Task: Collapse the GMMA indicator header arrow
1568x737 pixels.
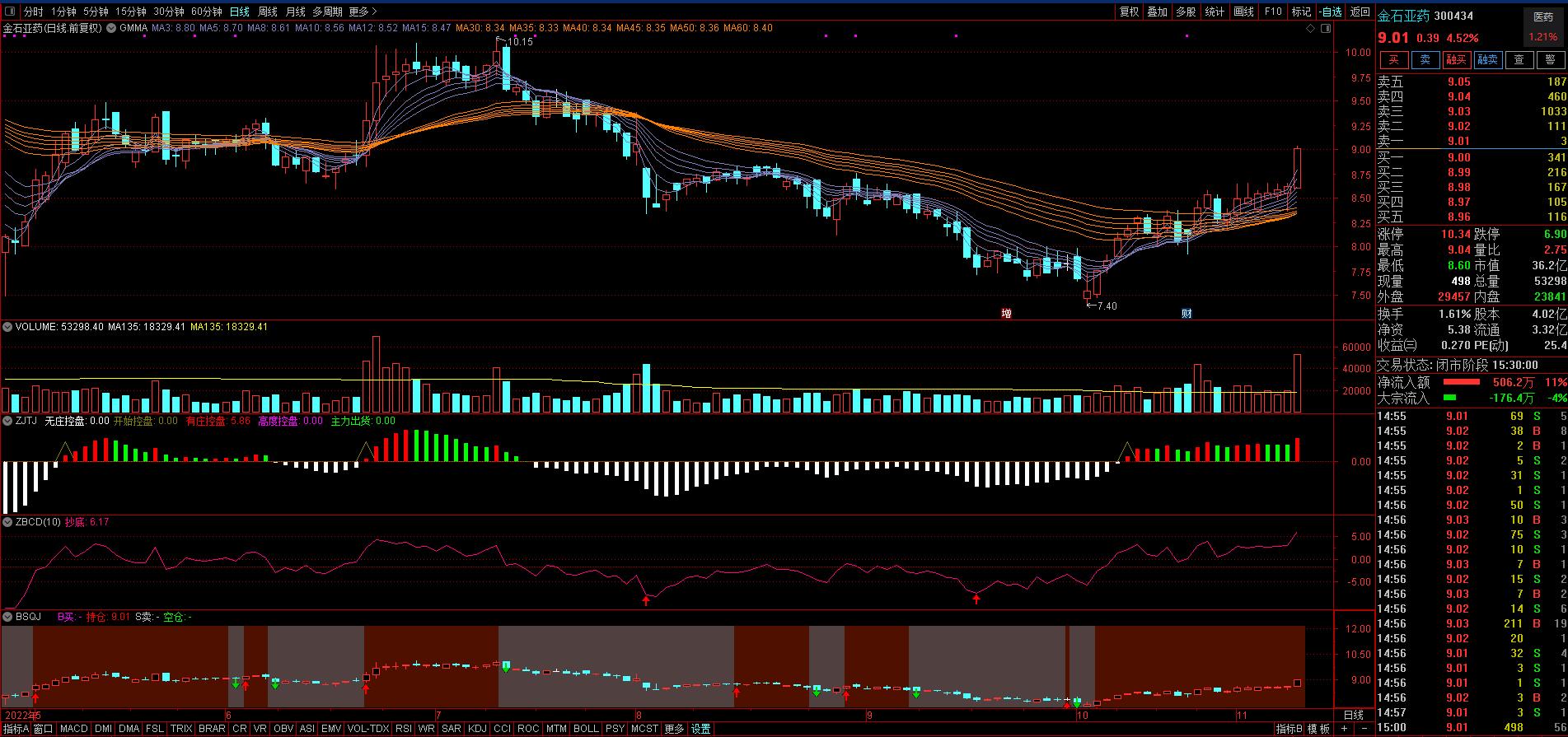Action: click(x=111, y=28)
